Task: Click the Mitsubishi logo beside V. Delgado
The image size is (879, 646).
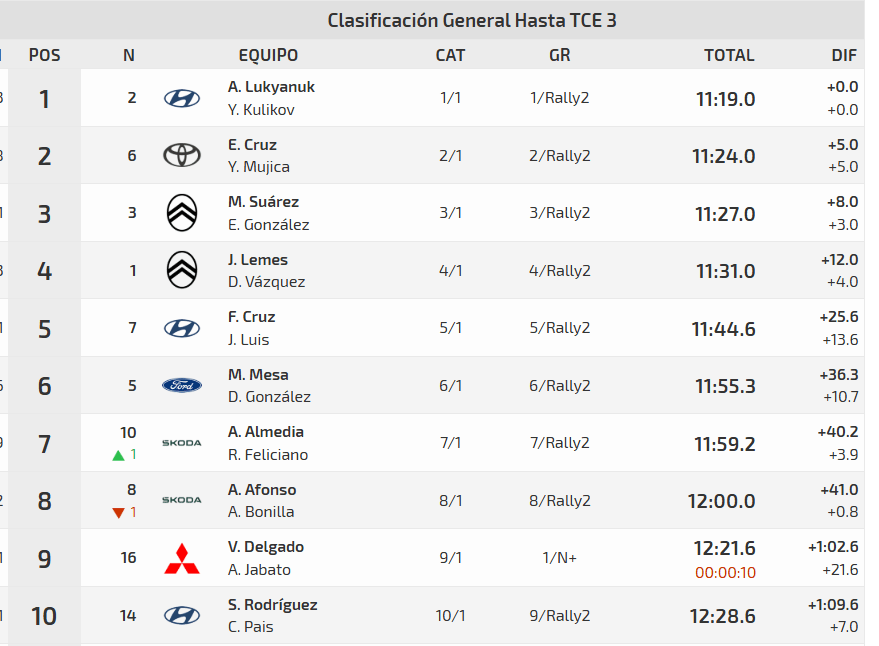Action: coord(182,558)
